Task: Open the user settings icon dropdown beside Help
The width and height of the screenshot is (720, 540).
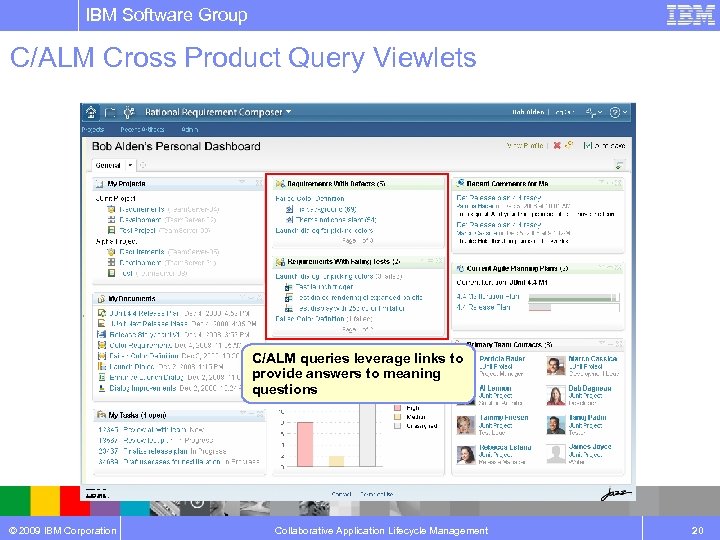Action: [593, 112]
